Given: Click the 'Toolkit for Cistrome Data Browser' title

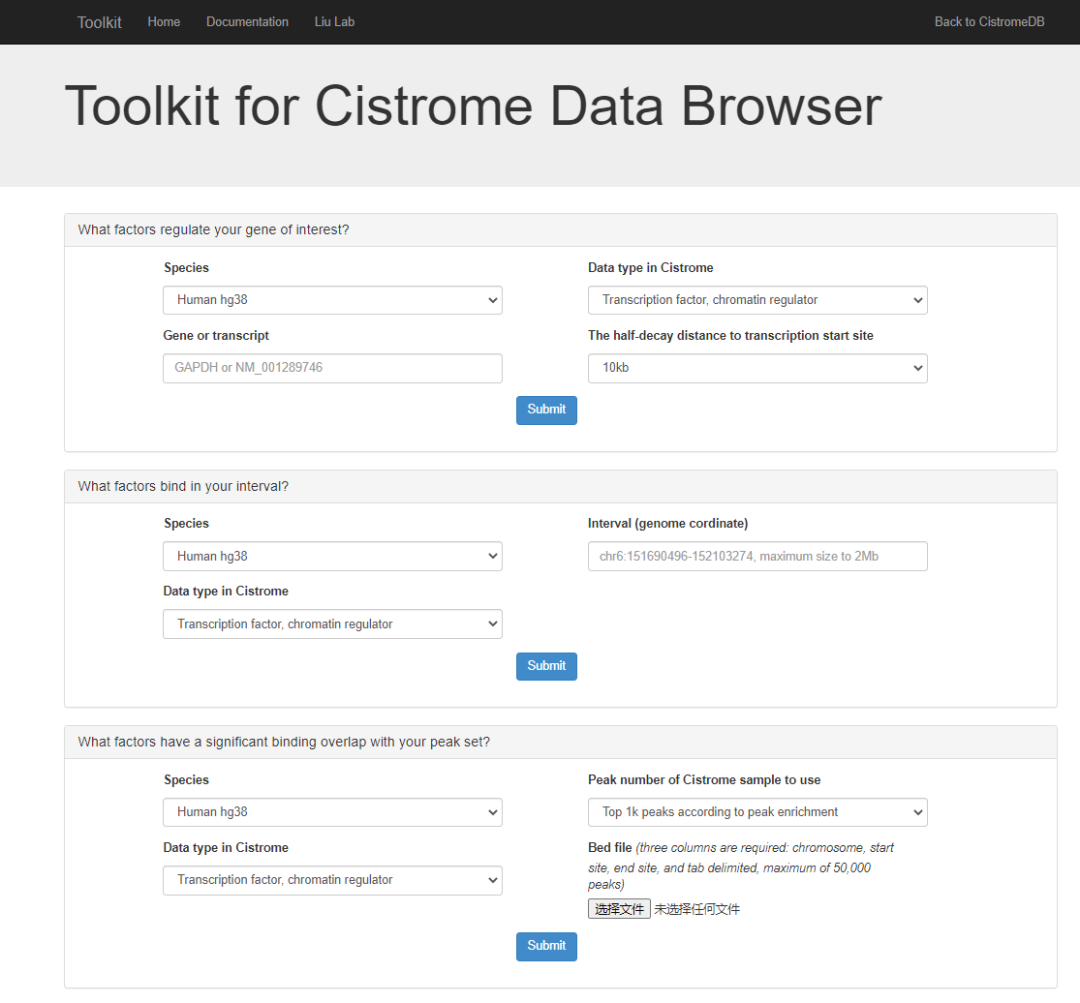Looking at the screenshot, I should (x=473, y=106).
